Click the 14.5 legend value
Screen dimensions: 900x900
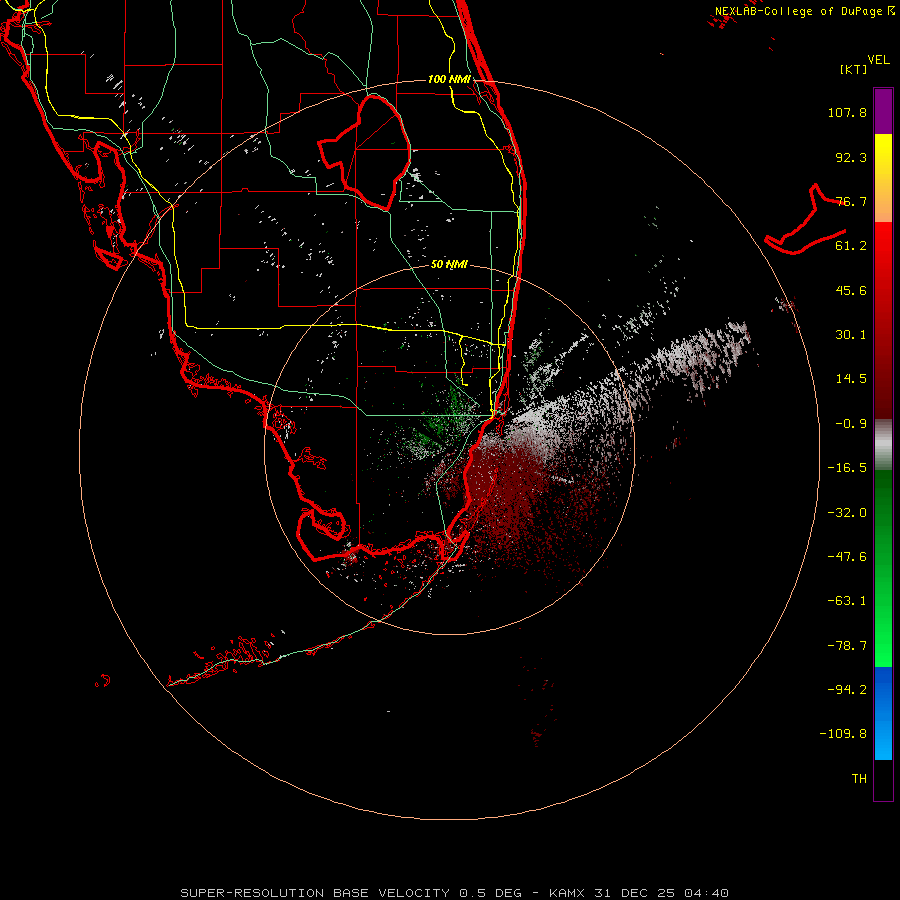click(851, 379)
